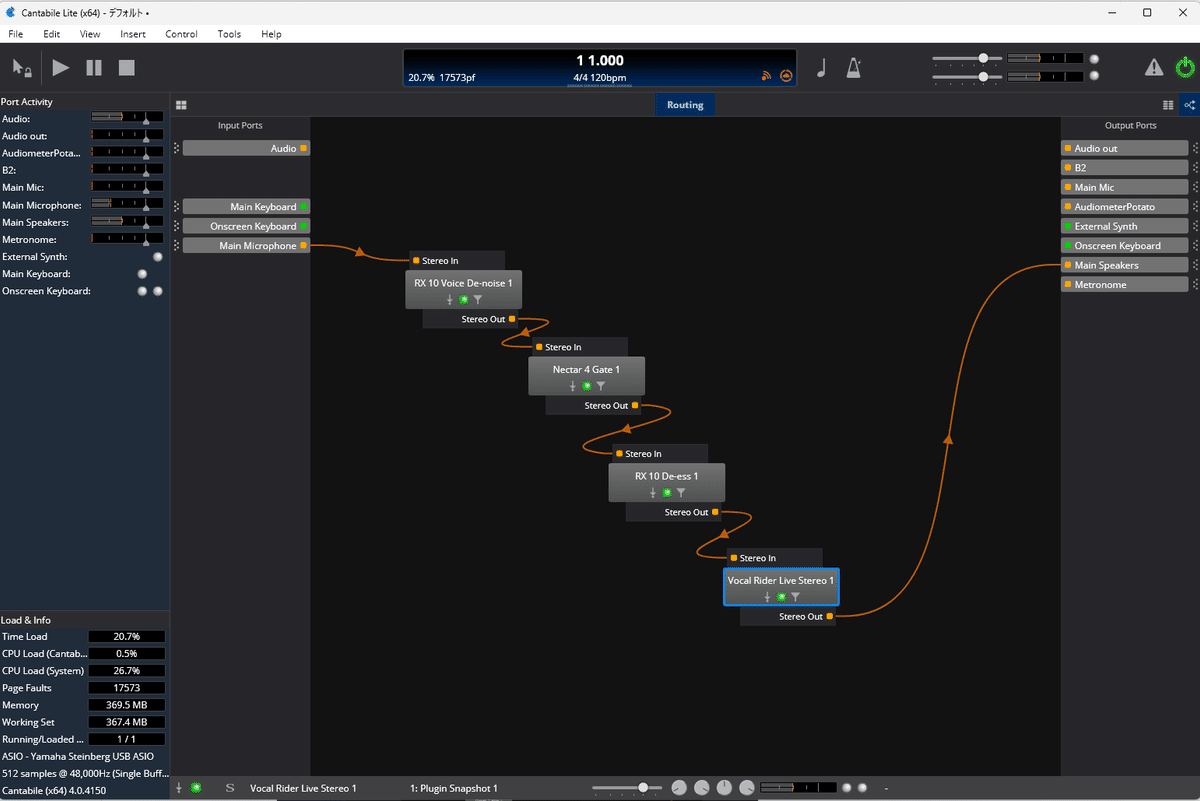Image resolution: width=1200 pixels, height=801 pixels.
Task: Select the Audio input port
Action: coord(246,148)
